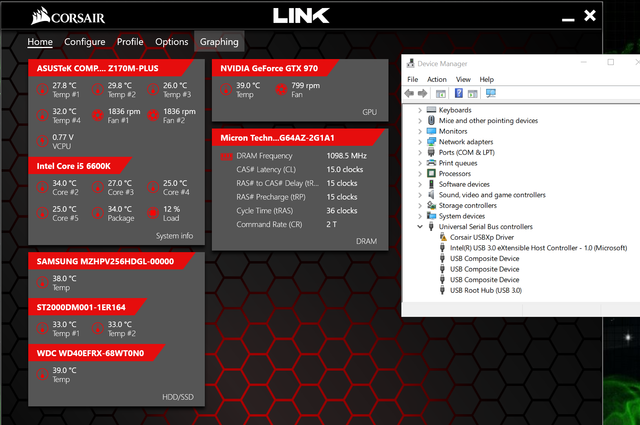Select the Graphing tab

pos(219,42)
